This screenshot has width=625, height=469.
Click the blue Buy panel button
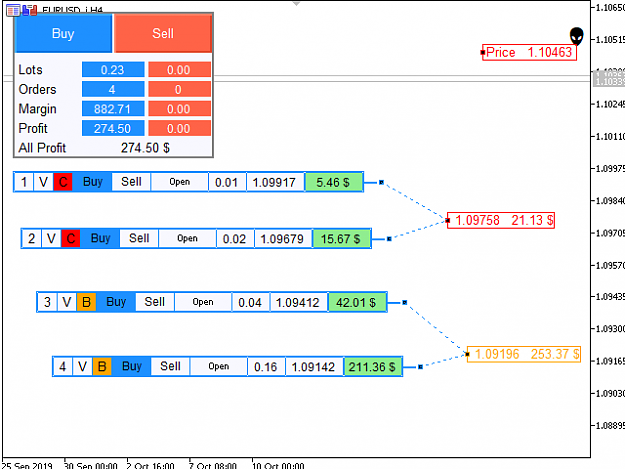(63, 33)
